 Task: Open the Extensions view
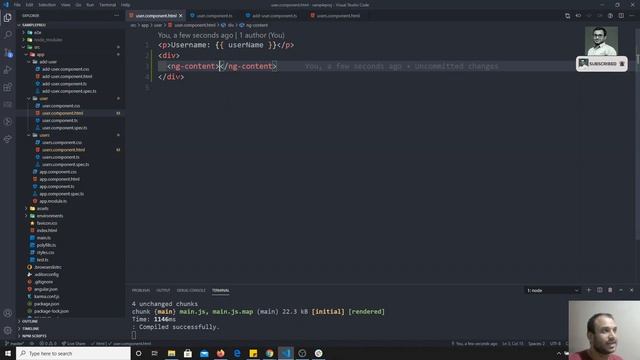point(8,87)
